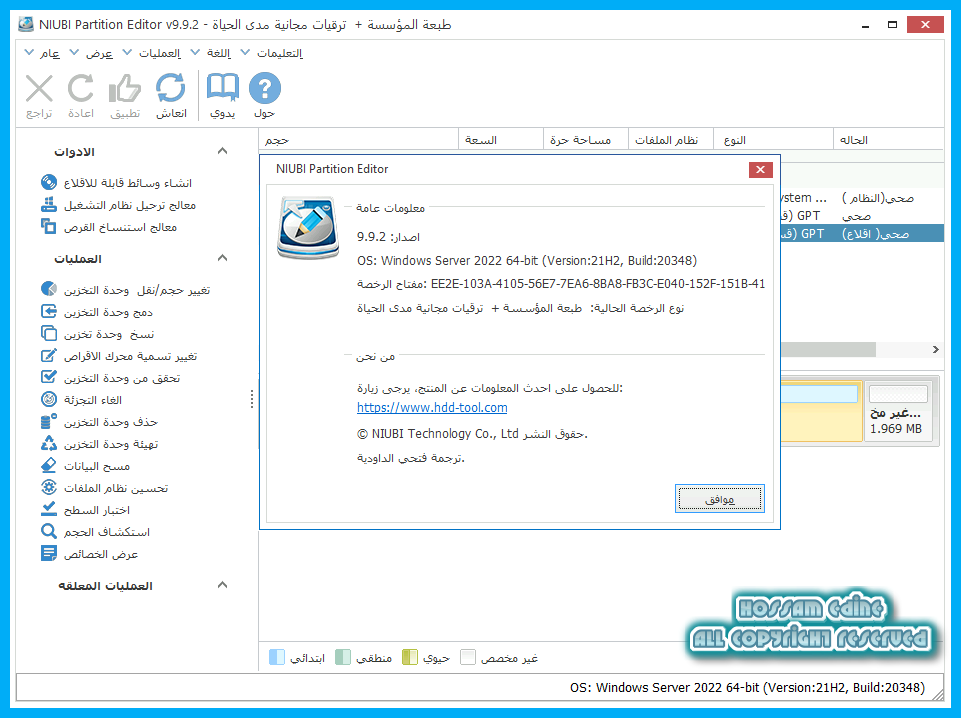
Task: Click the horizontal scrollbar right arrow
Action: (x=935, y=349)
